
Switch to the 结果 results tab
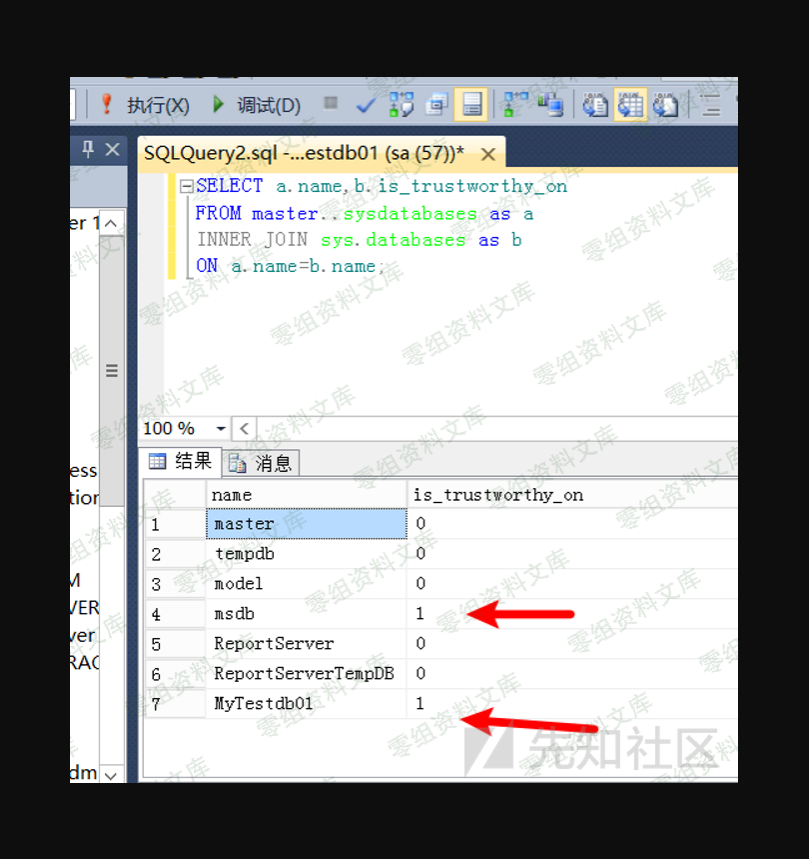pos(181,461)
